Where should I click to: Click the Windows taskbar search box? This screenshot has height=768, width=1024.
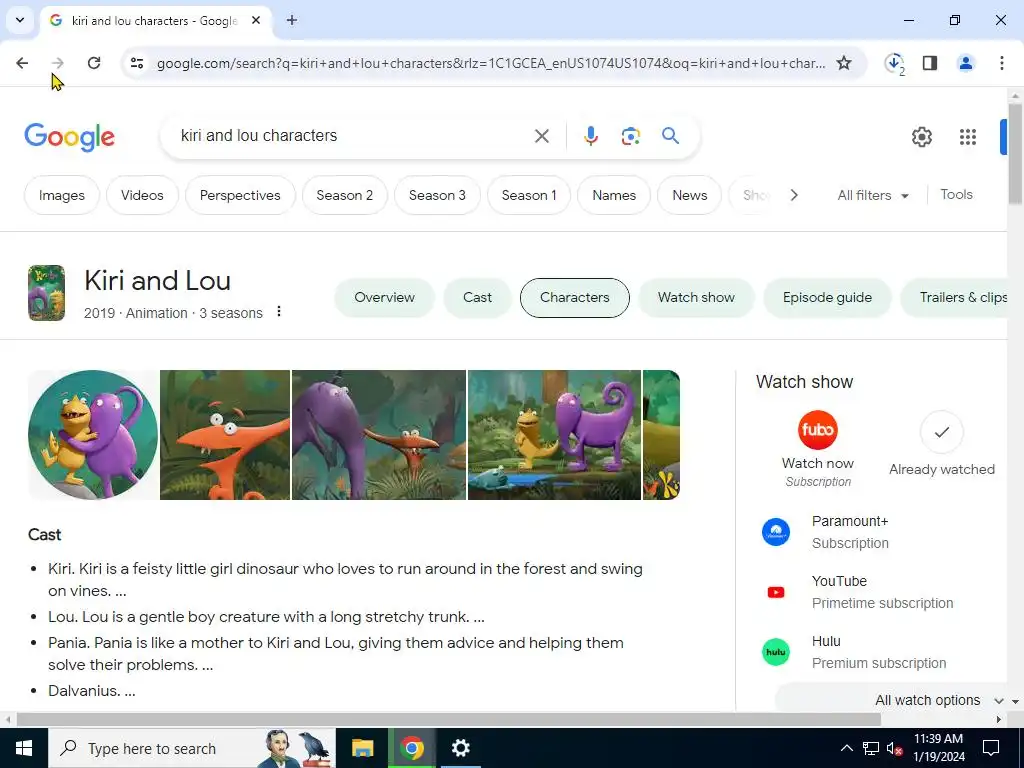191,748
